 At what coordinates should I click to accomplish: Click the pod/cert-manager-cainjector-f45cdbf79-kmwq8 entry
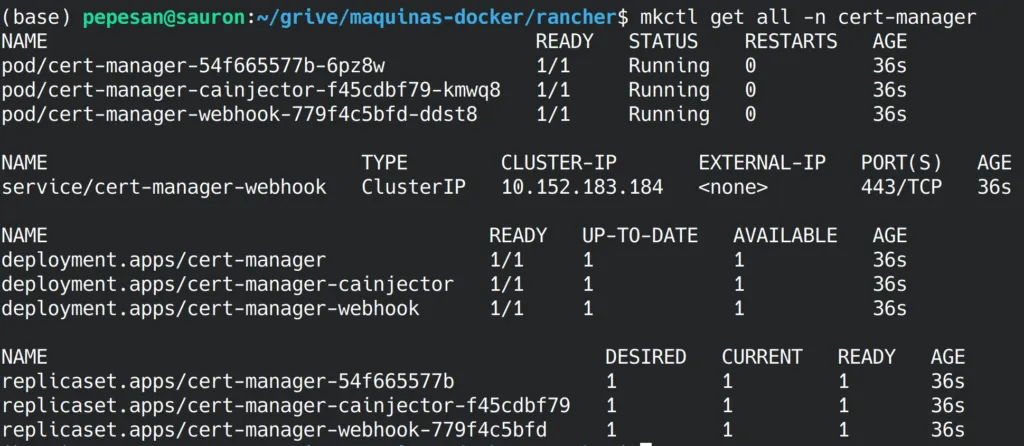(x=251, y=90)
